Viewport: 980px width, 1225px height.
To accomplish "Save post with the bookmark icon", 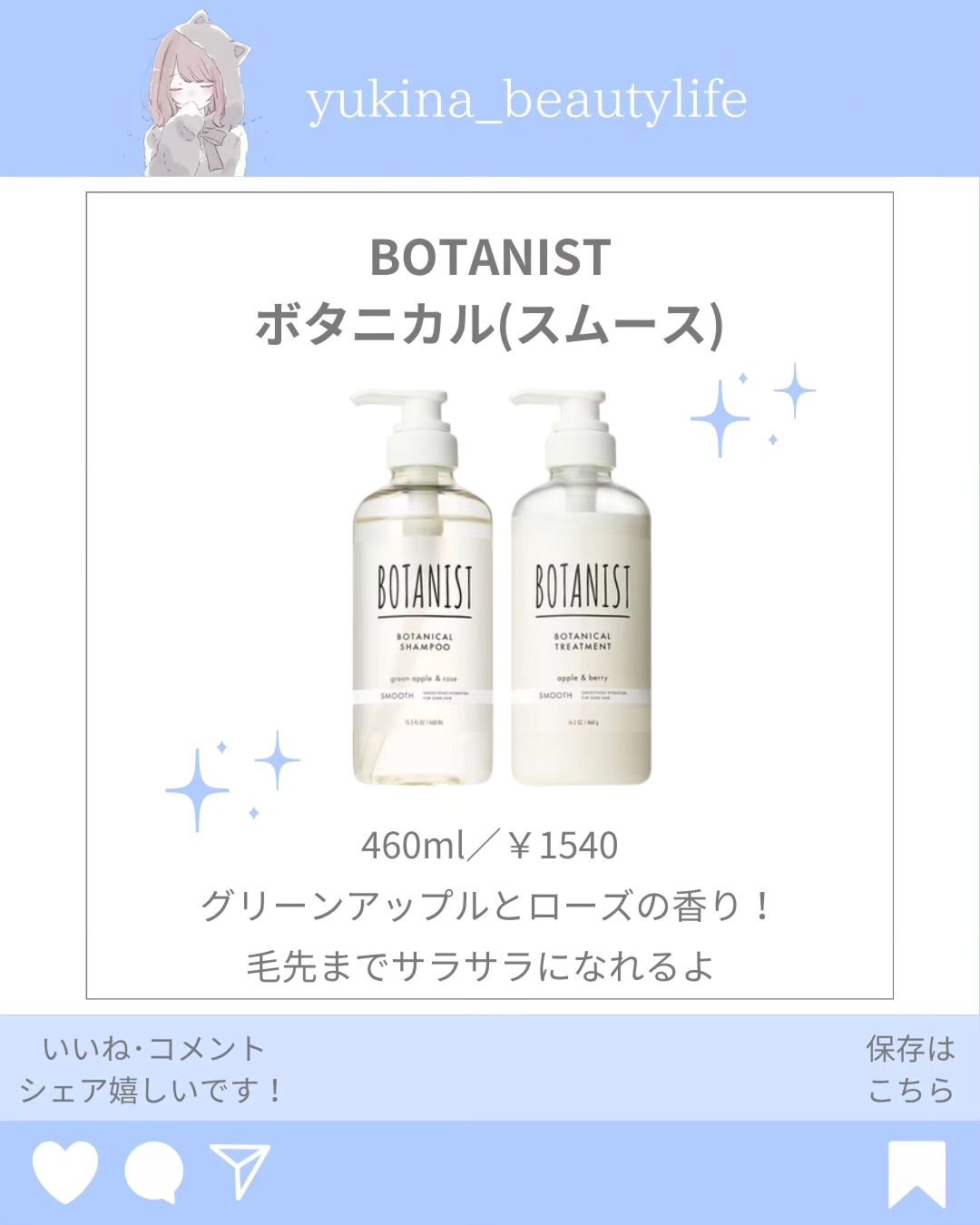I will (x=916, y=1174).
